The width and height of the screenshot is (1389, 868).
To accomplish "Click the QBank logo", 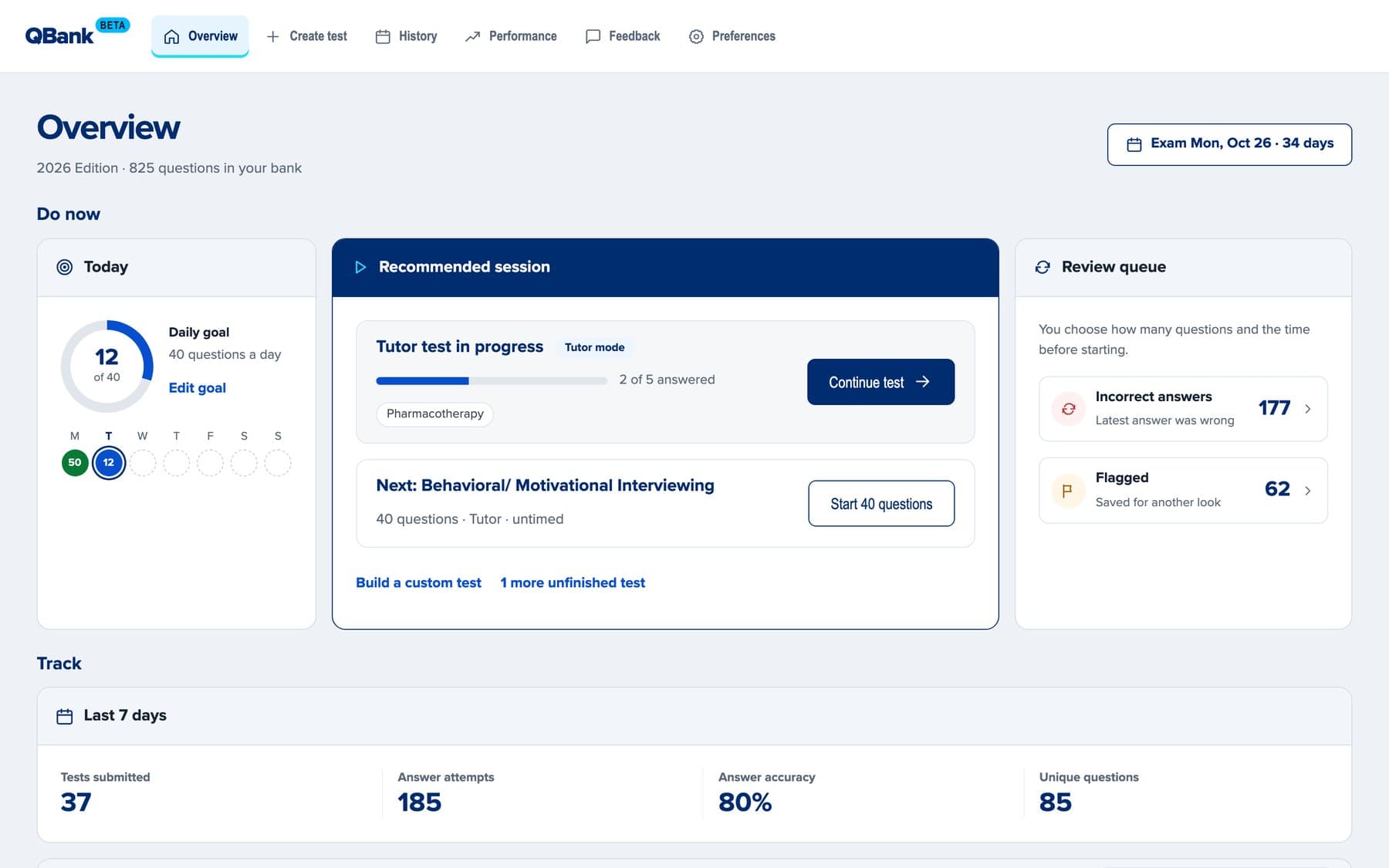I will [59, 35].
